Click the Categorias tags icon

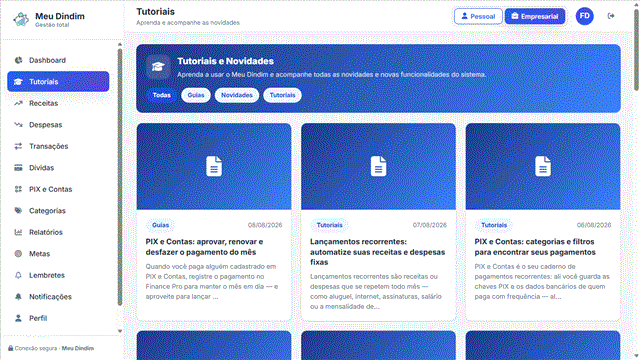pos(18,211)
